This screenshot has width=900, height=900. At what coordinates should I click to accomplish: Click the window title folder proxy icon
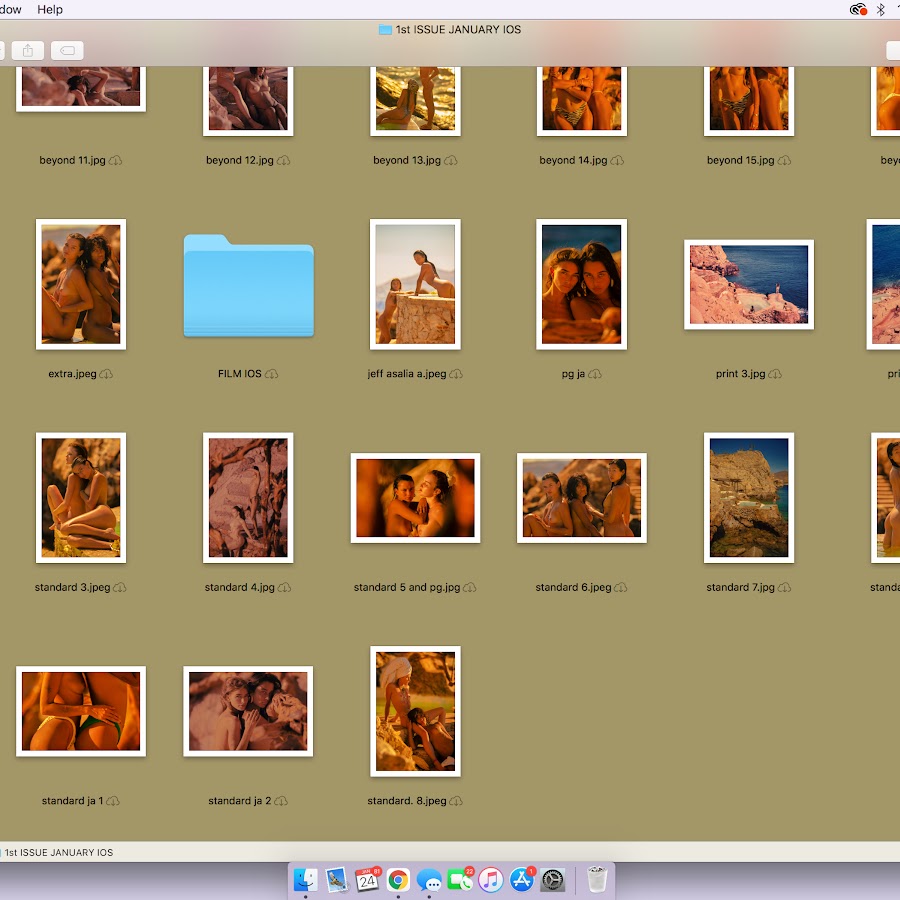pyautogui.click(x=385, y=30)
